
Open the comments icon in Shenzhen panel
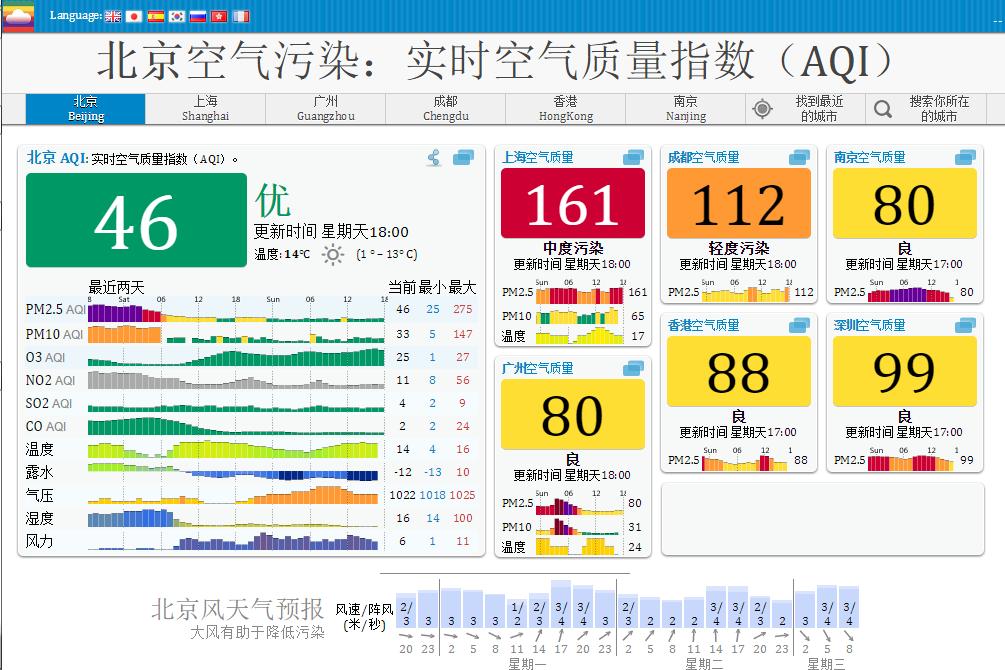965,326
